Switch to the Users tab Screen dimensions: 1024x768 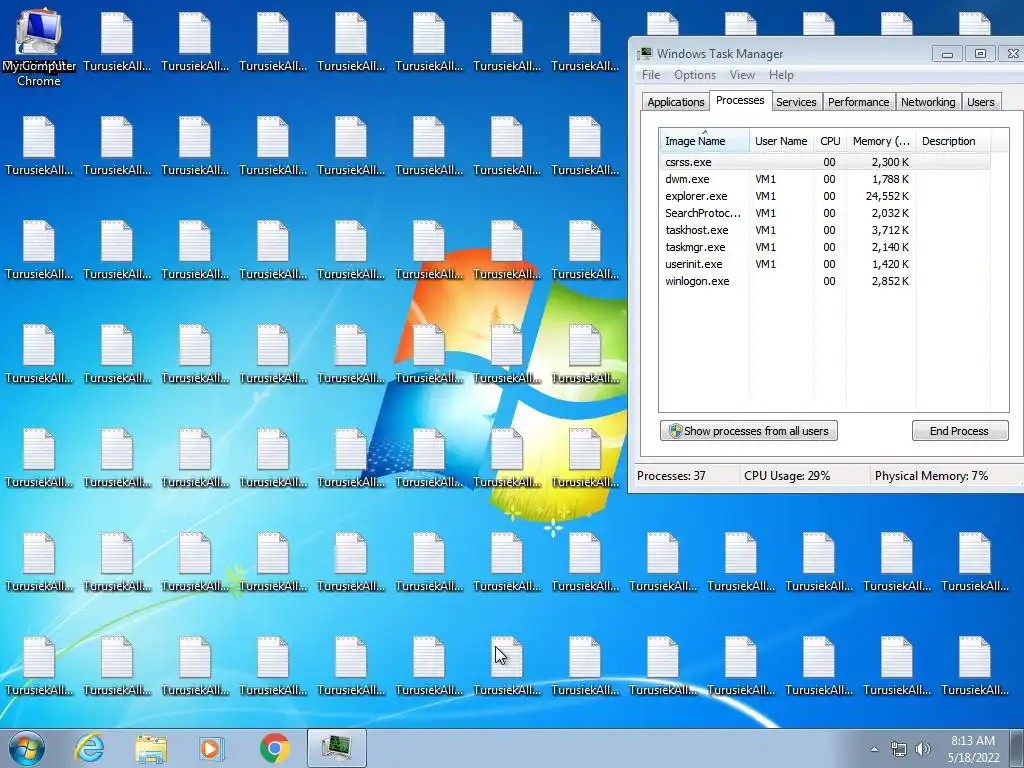pos(980,102)
